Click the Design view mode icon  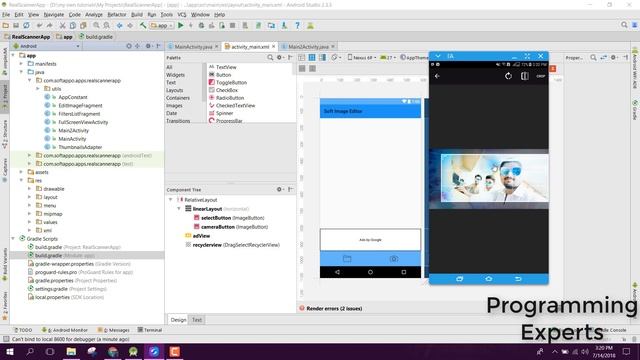tap(302, 58)
